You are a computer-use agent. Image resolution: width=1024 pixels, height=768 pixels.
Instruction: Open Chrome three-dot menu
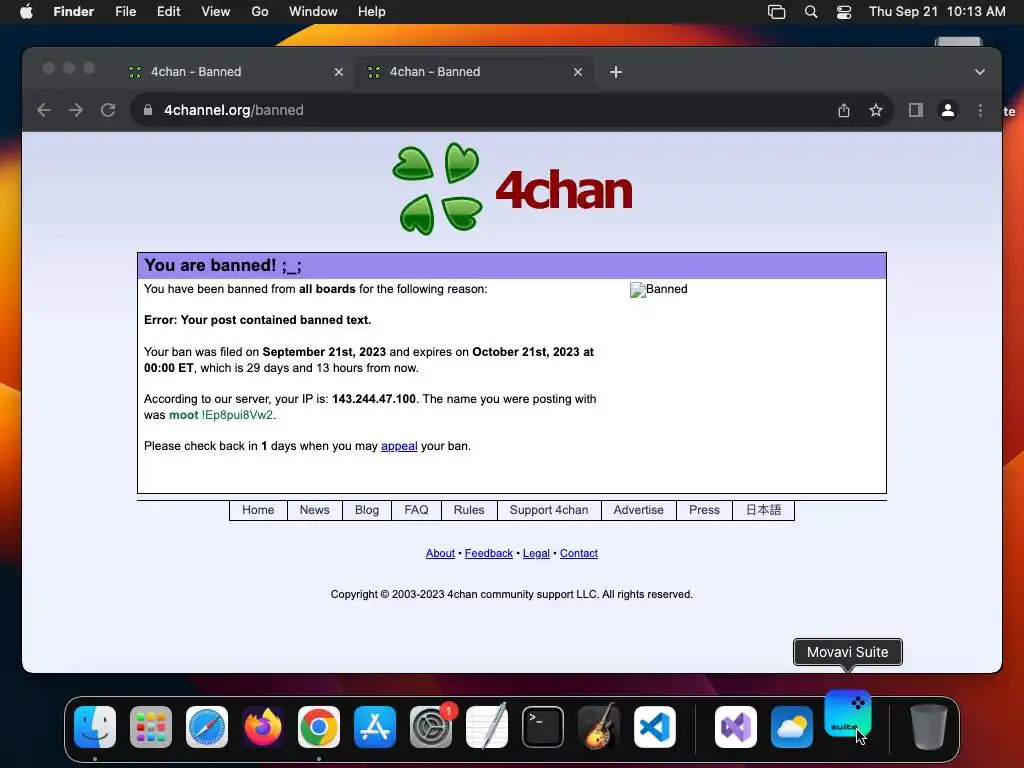980,110
